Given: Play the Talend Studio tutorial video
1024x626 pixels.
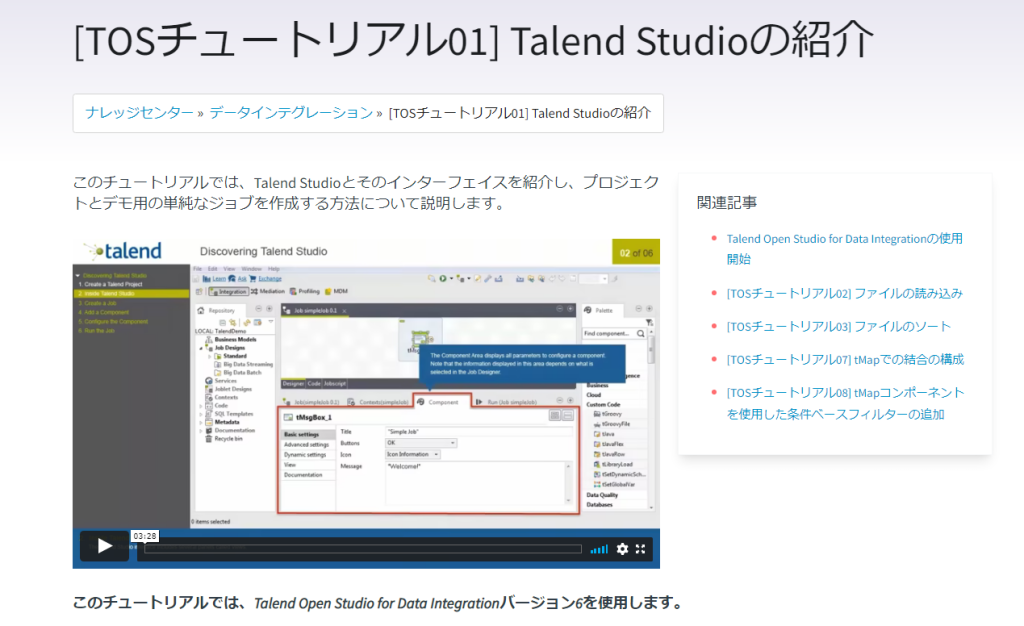Looking at the screenshot, I should [x=104, y=546].
